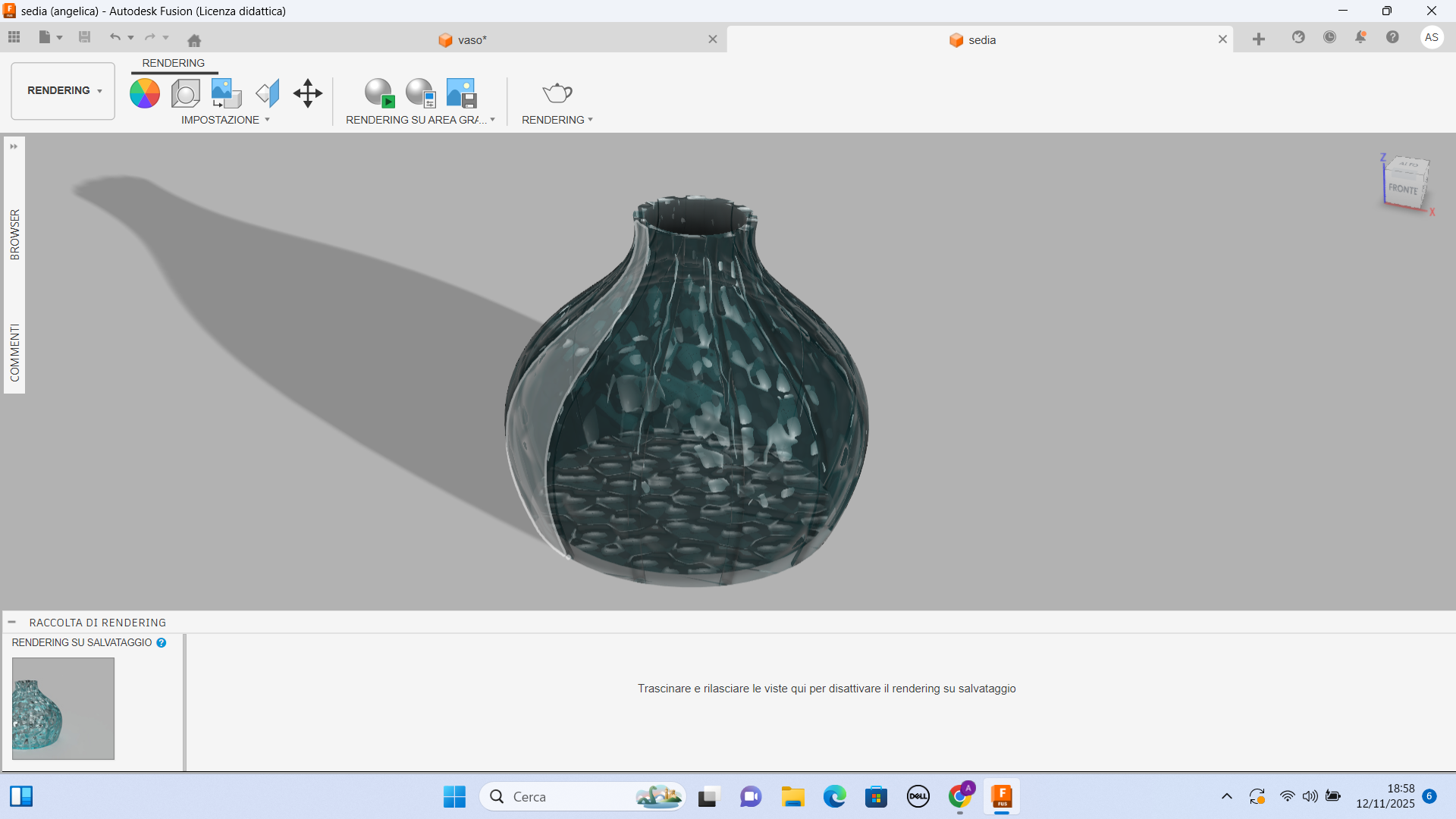This screenshot has width=1456, height=819.
Task: Open Scene Settings tool
Action: click(185, 93)
